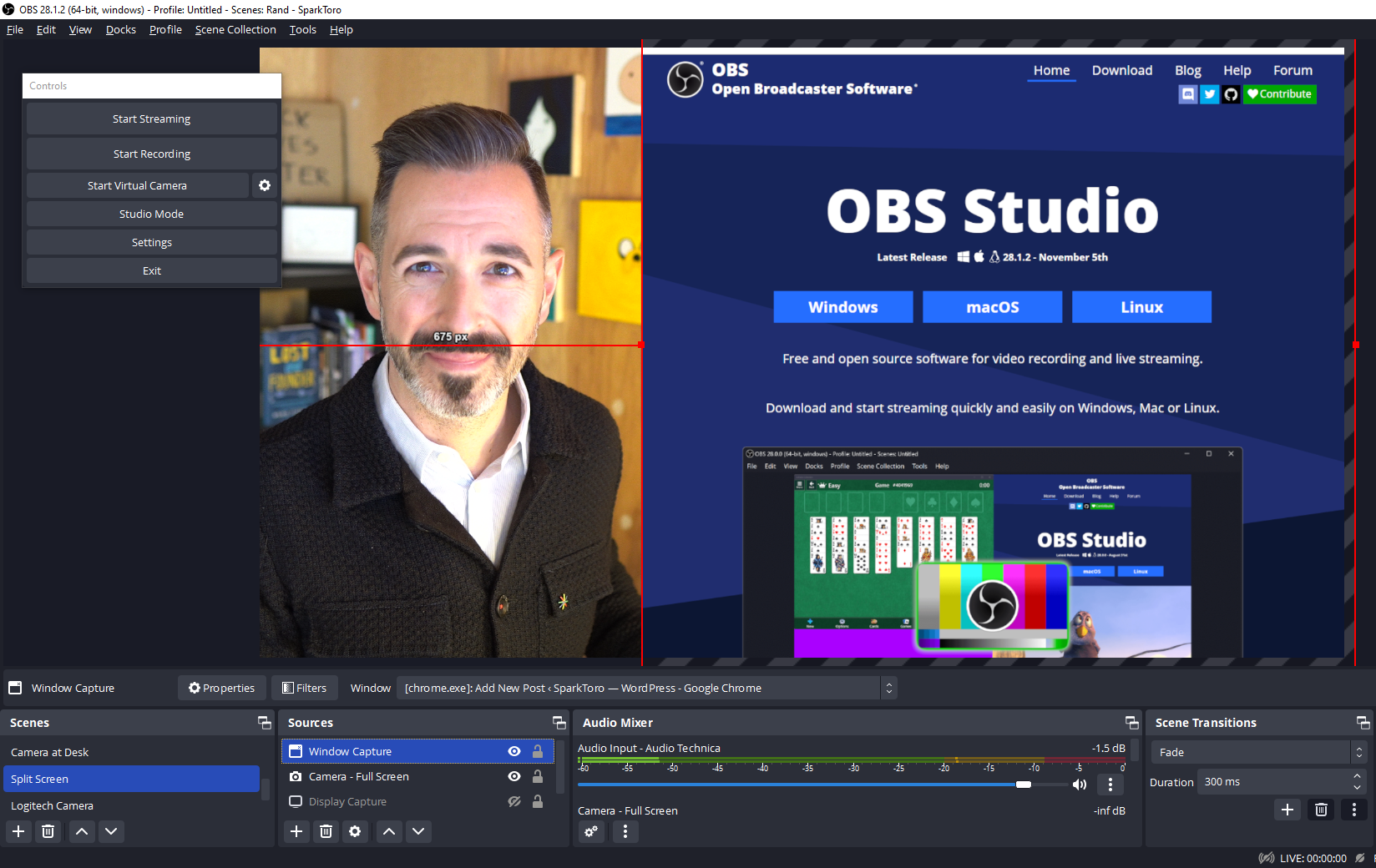1376x868 pixels.
Task: Hide the Window Capture source
Action: [514, 751]
